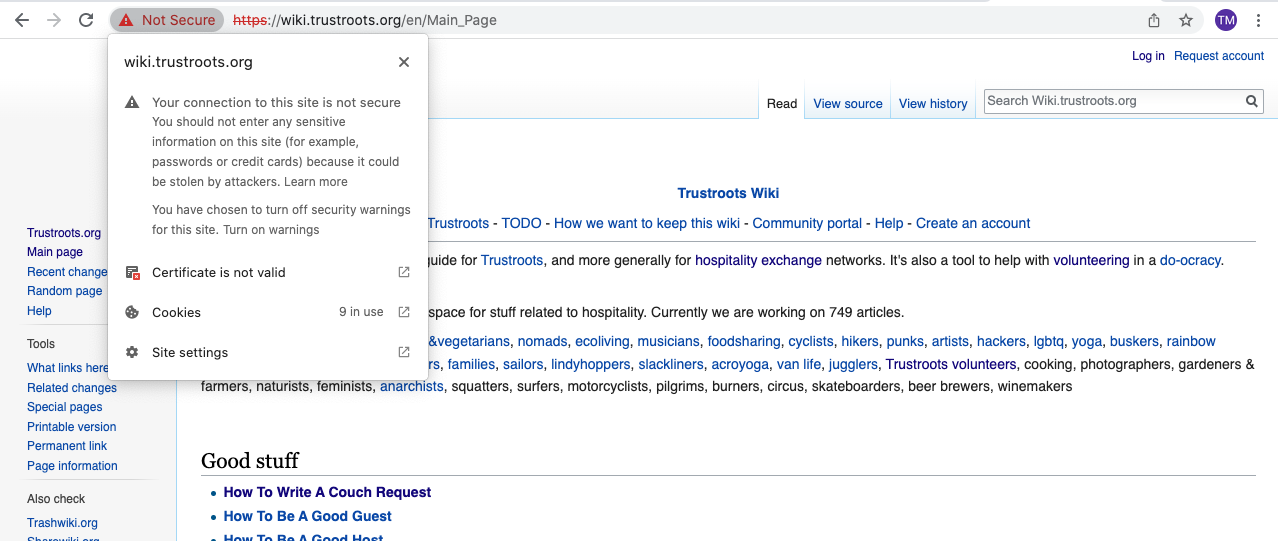Open Page information link

72,466
